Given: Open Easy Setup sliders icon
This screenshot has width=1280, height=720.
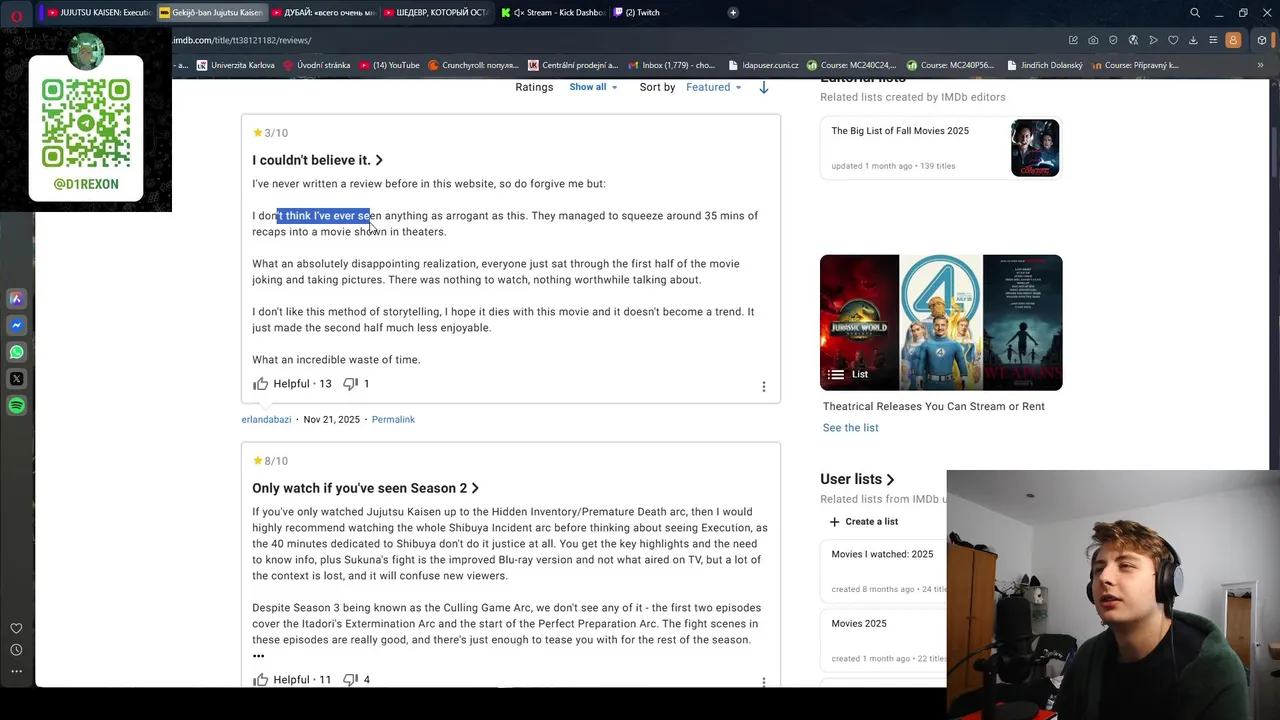Looking at the screenshot, I should point(1213,40).
